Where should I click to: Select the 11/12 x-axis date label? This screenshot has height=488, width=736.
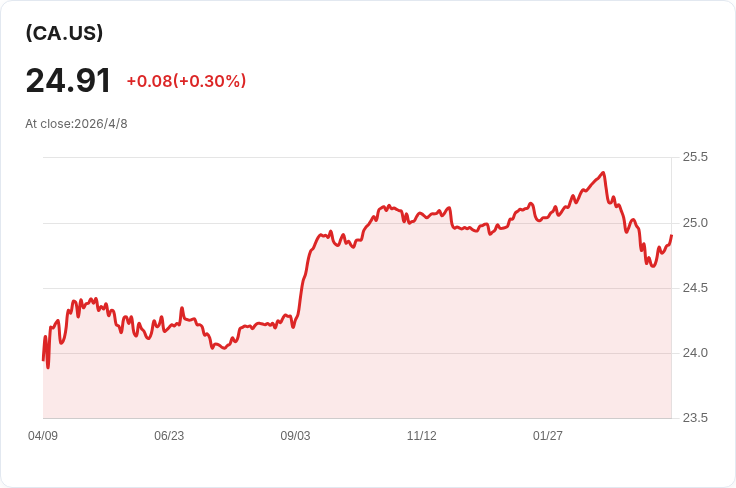click(422, 436)
